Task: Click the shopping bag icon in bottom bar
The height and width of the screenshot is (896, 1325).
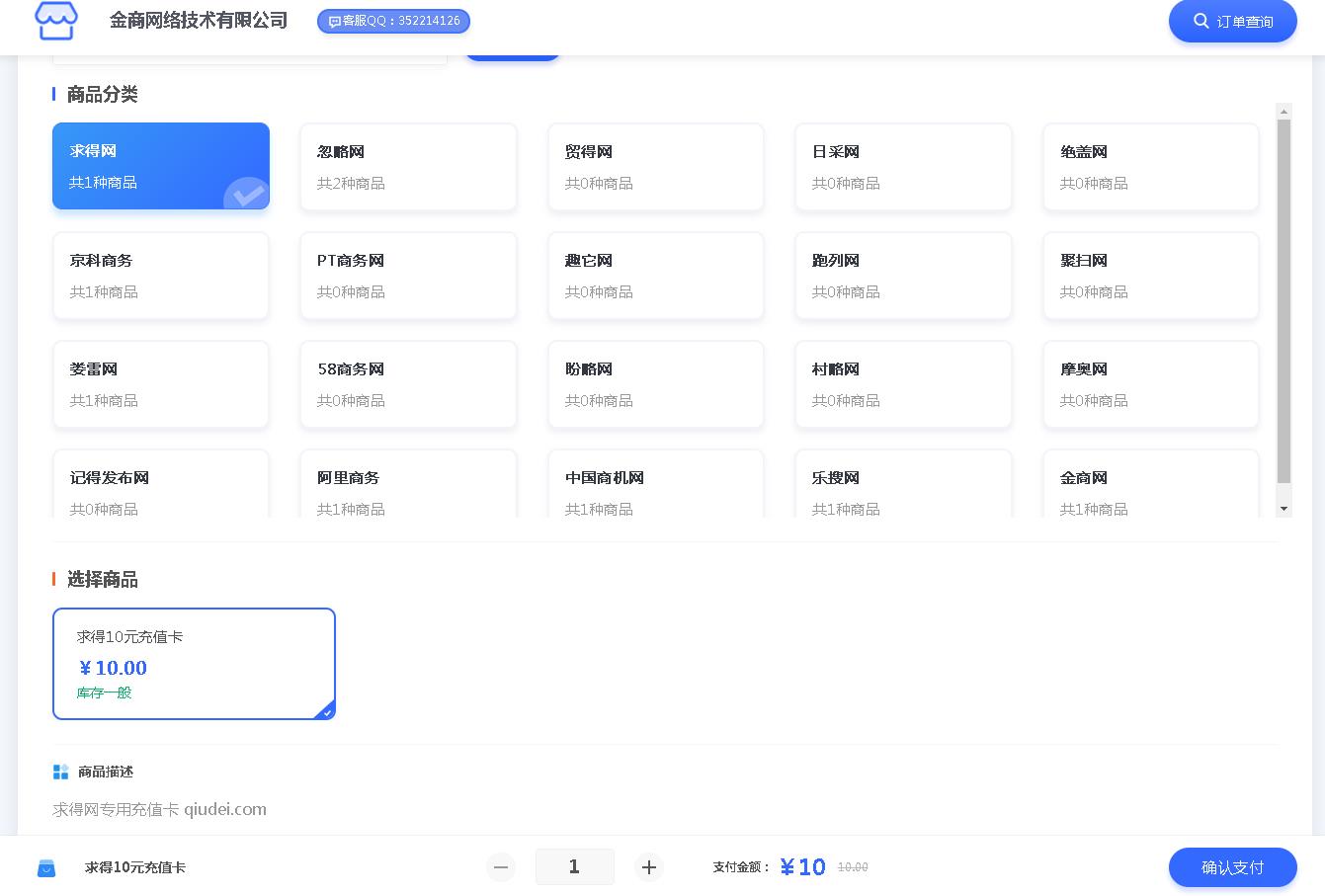Action: [46, 868]
